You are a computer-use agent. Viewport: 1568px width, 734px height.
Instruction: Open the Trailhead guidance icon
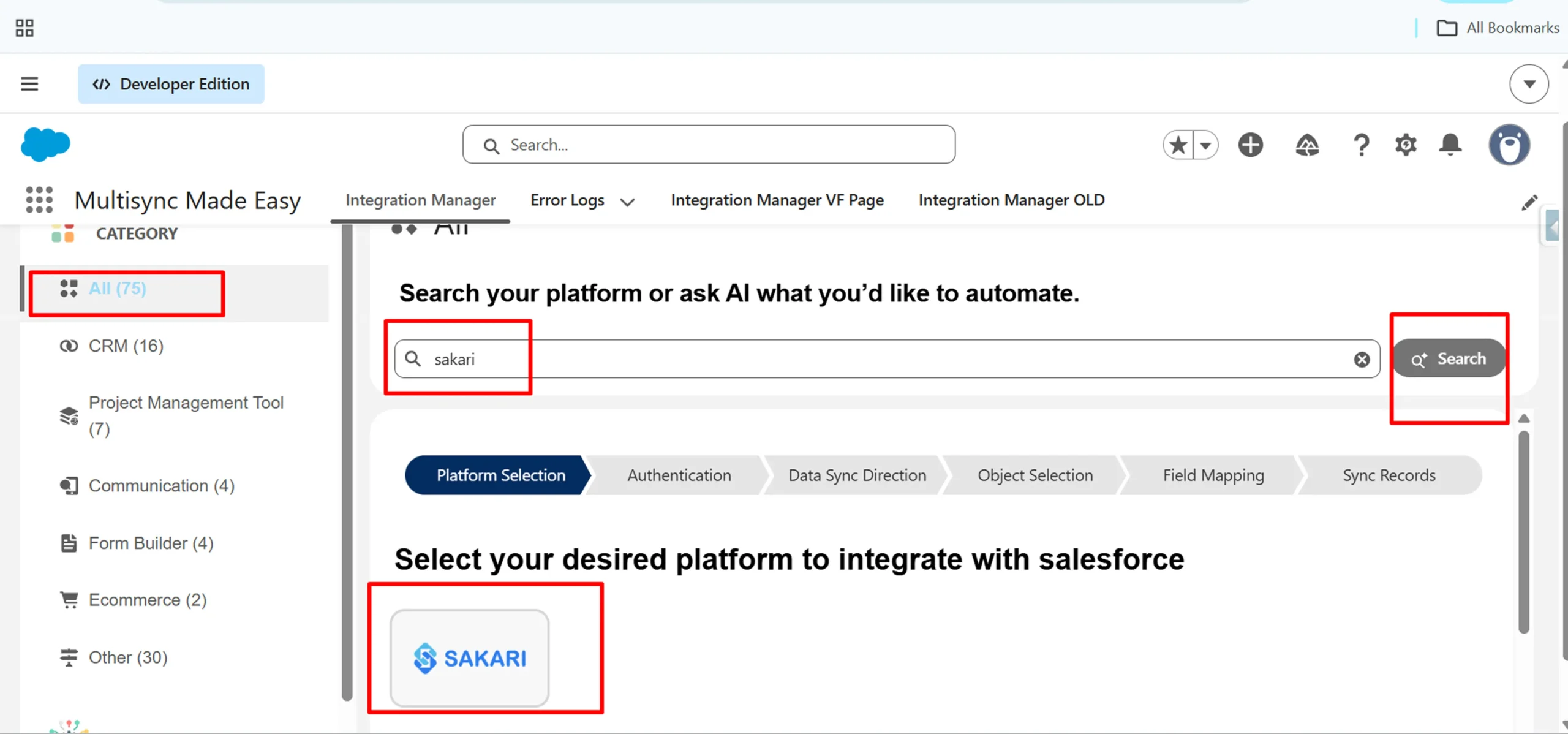click(1307, 145)
